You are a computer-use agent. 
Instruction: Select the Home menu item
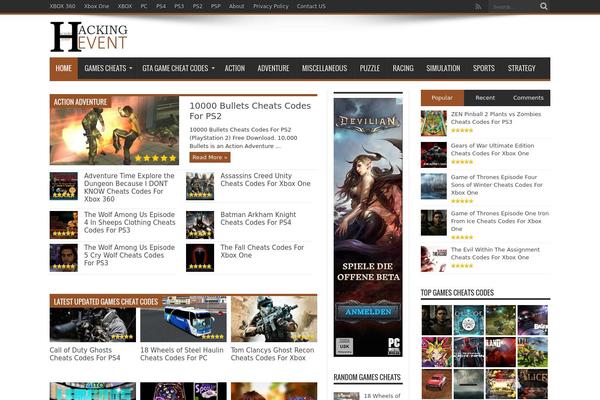tap(64, 69)
